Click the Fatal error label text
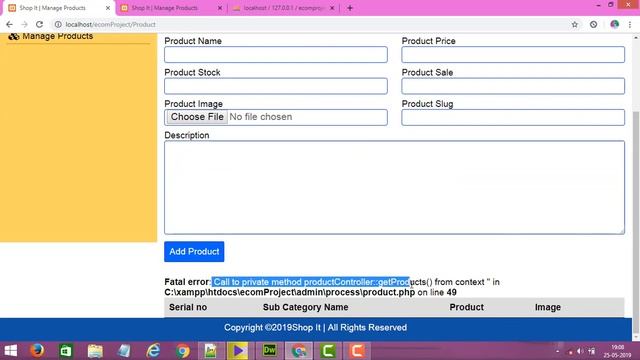Screen dimensions: 640x360 pyautogui.click(x=187, y=282)
